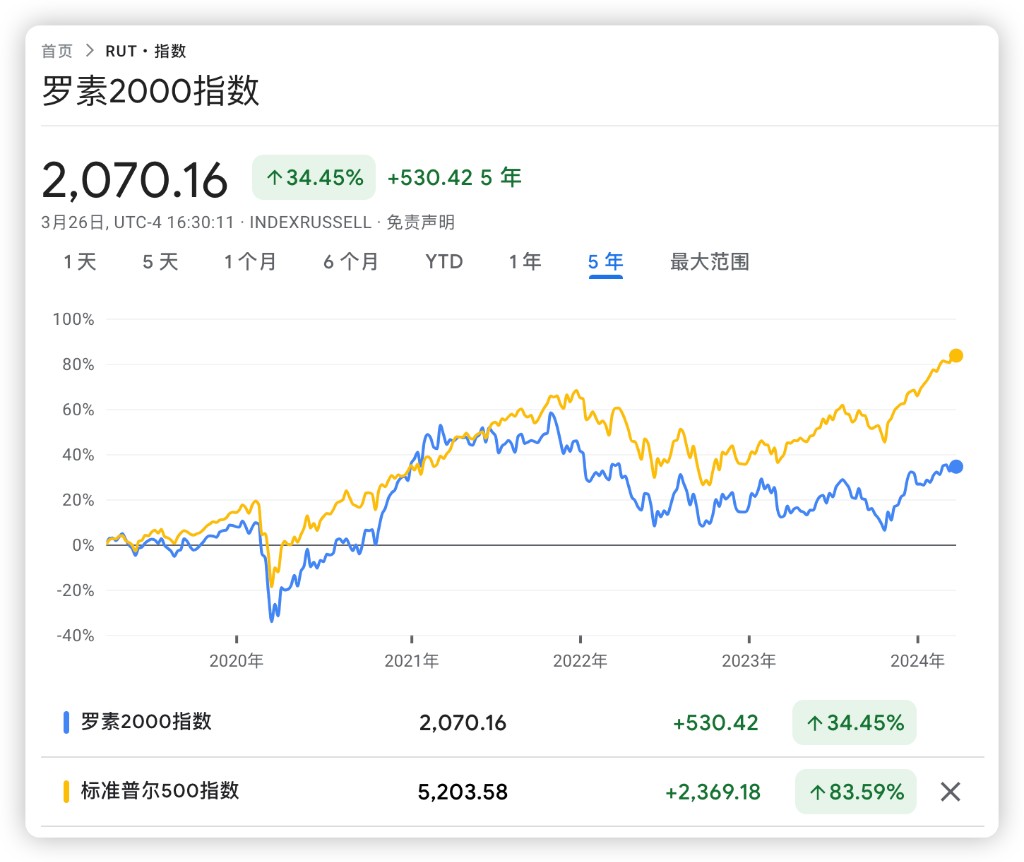
Task: Select the 5天 time range tab
Action: coord(160,262)
